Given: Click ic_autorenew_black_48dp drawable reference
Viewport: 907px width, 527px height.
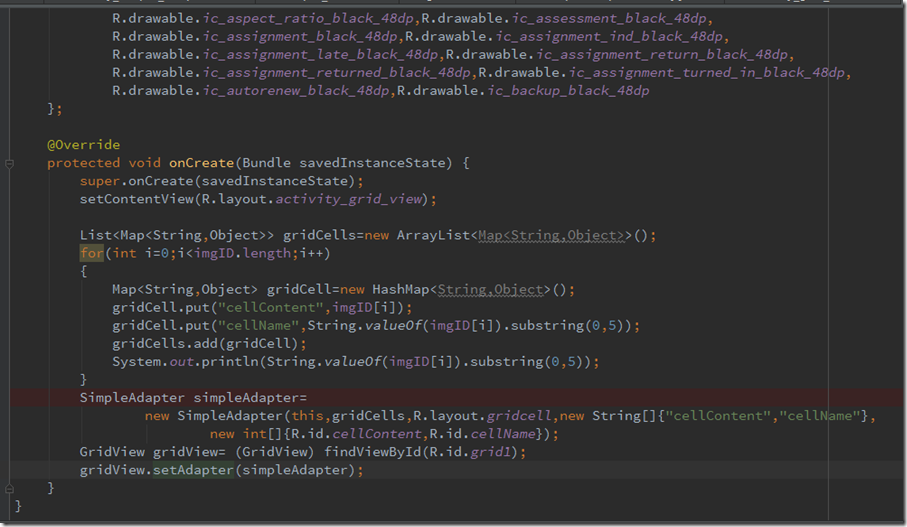Looking at the screenshot, I should point(297,91).
